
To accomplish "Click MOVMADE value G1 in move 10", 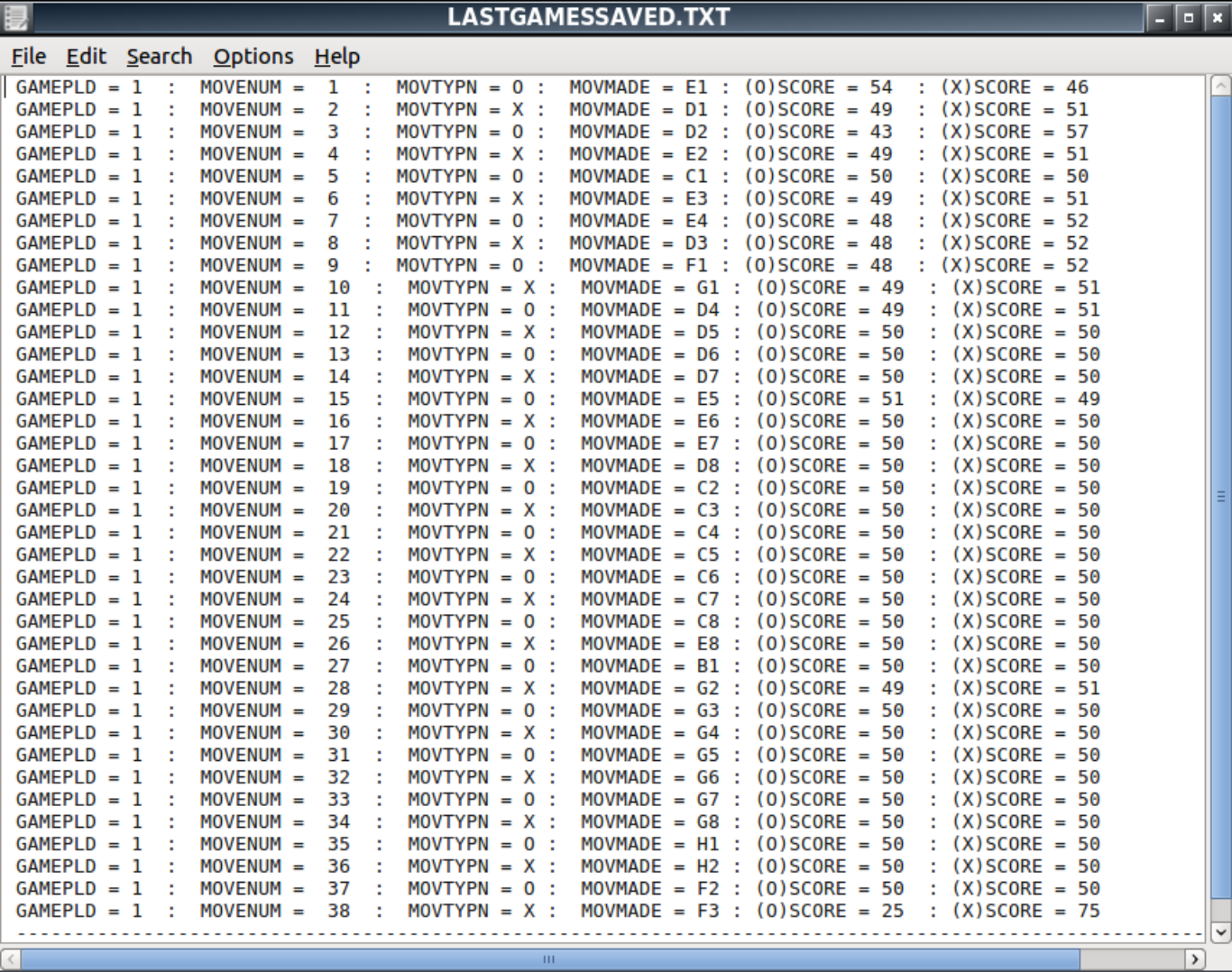I will coord(708,288).
